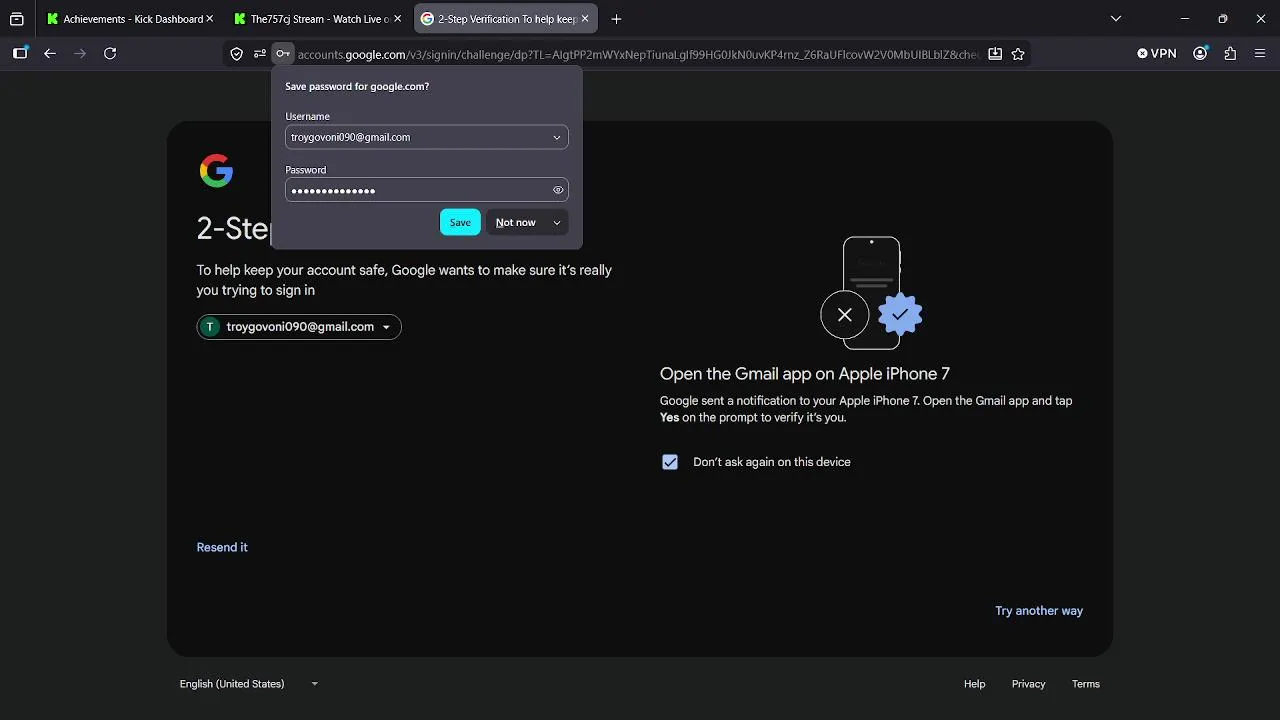Open the list all tabs chevron
The width and height of the screenshot is (1280, 720).
click(1116, 19)
